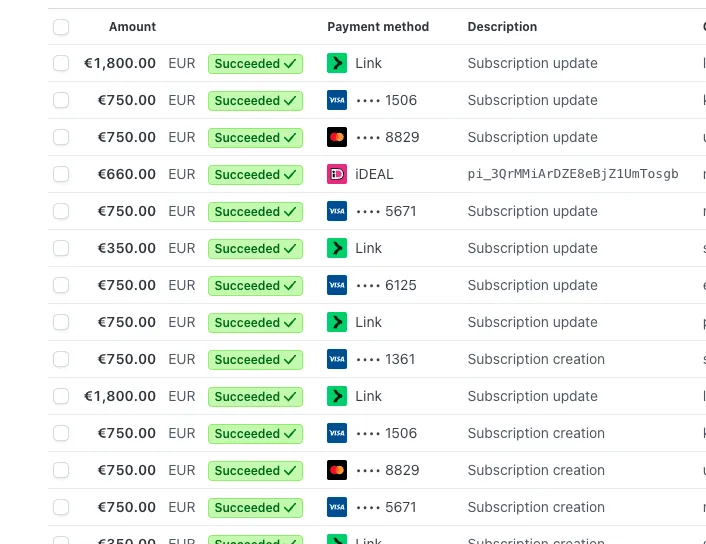Click the Visa icon for card 6125
This screenshot has width=706, height=544.
pyautogui.click(x=337, y=285)
